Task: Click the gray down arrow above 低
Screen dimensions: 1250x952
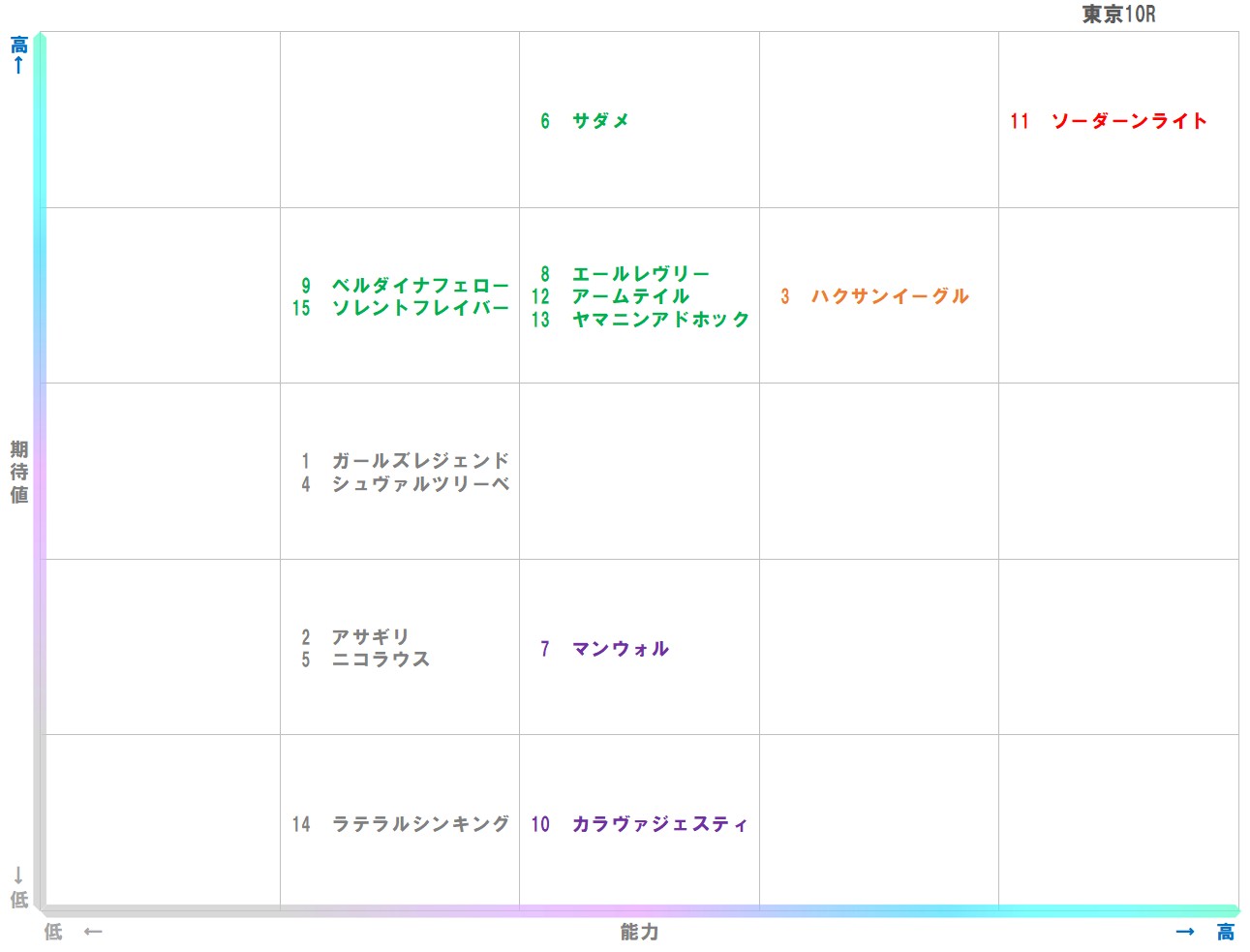Action: pyautogui.click(x=18, y=876)
